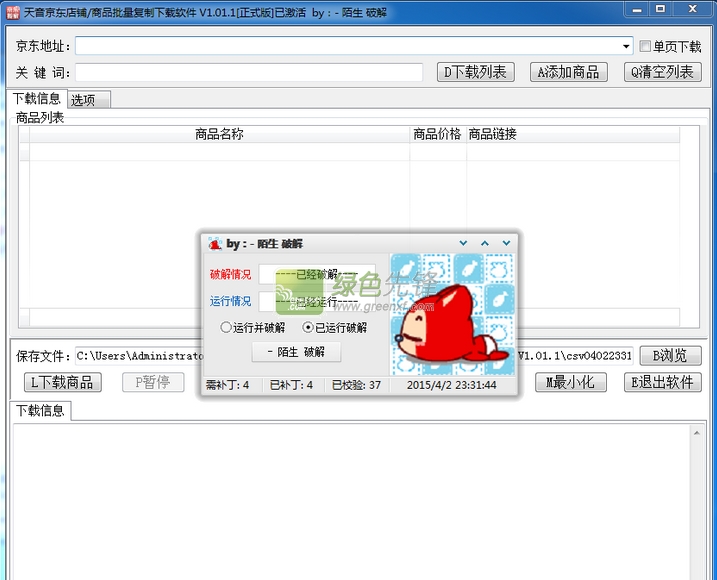Click the L下载商品 button
Screen dimensions: 717x580
click(x=63, y=382)
